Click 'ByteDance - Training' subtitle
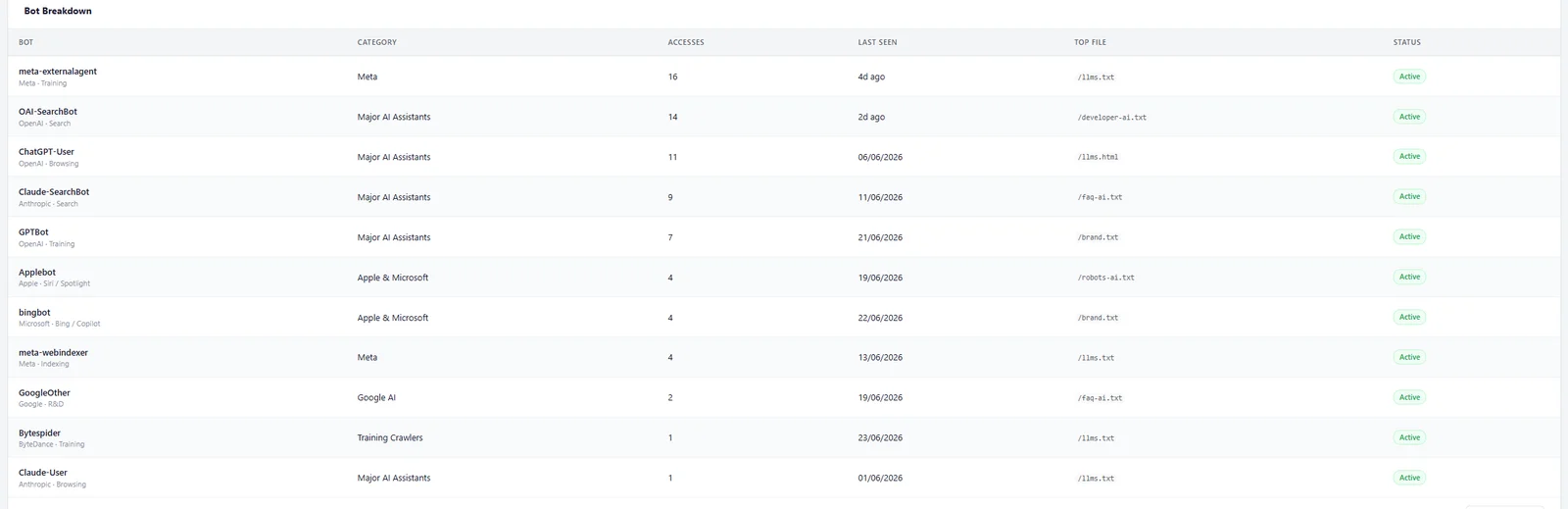This screenshot has width=1568, height=509. pyautogui.click(x=51, y=444)
